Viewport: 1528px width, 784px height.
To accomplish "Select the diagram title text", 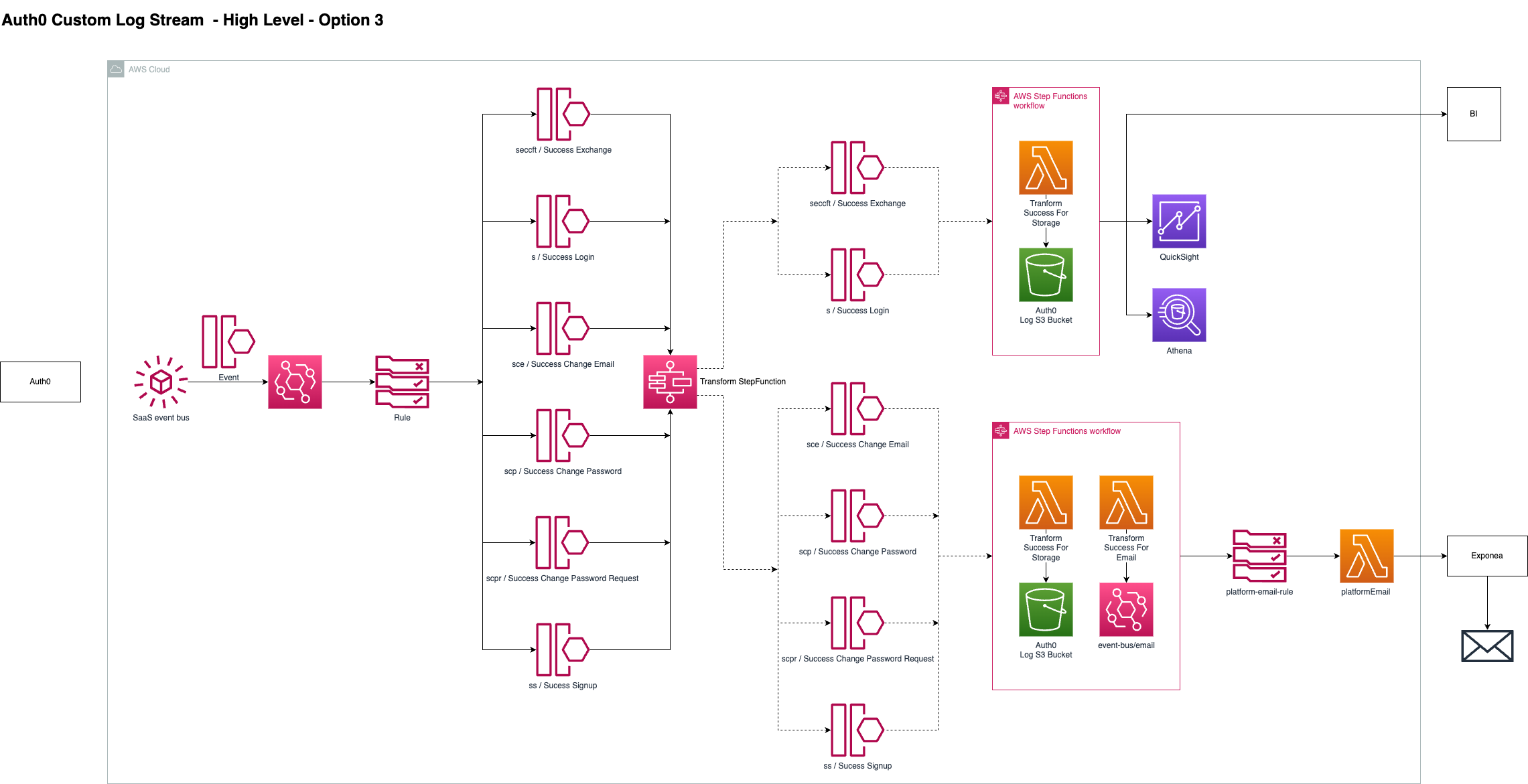I will pos(192,20).
